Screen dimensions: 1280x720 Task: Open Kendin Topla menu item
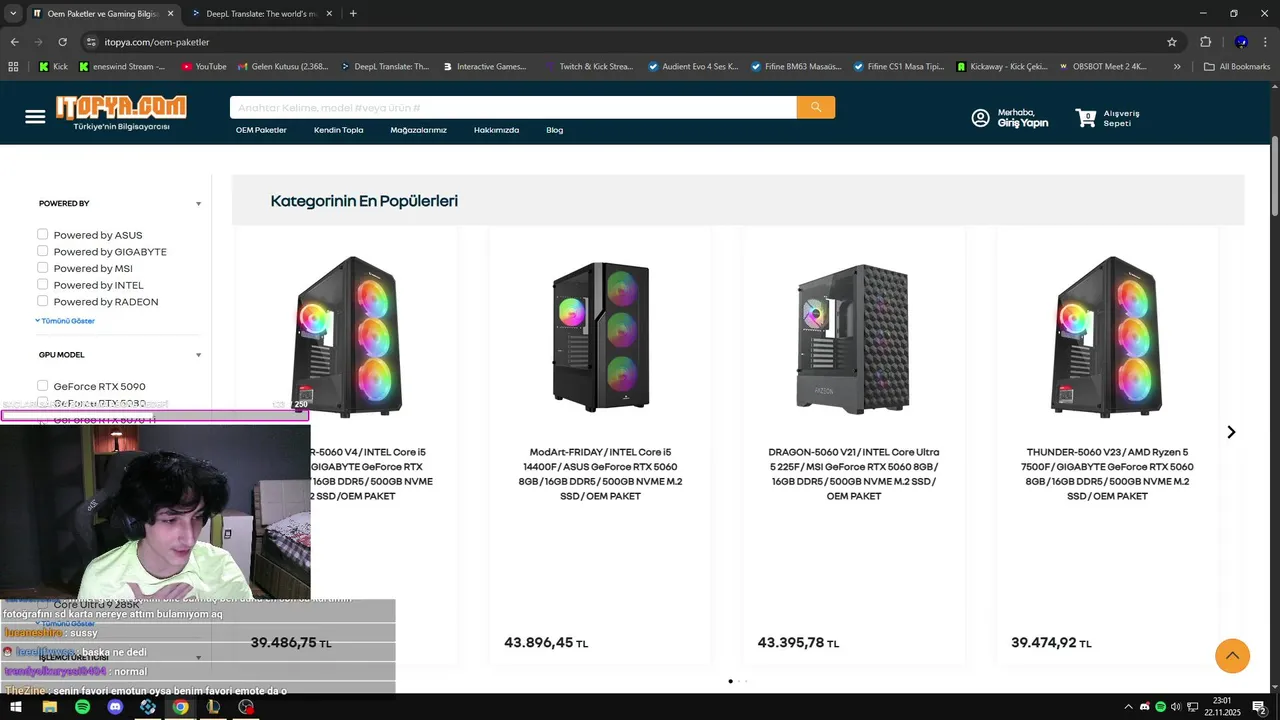pyautogui.click(x=339, y=130)
